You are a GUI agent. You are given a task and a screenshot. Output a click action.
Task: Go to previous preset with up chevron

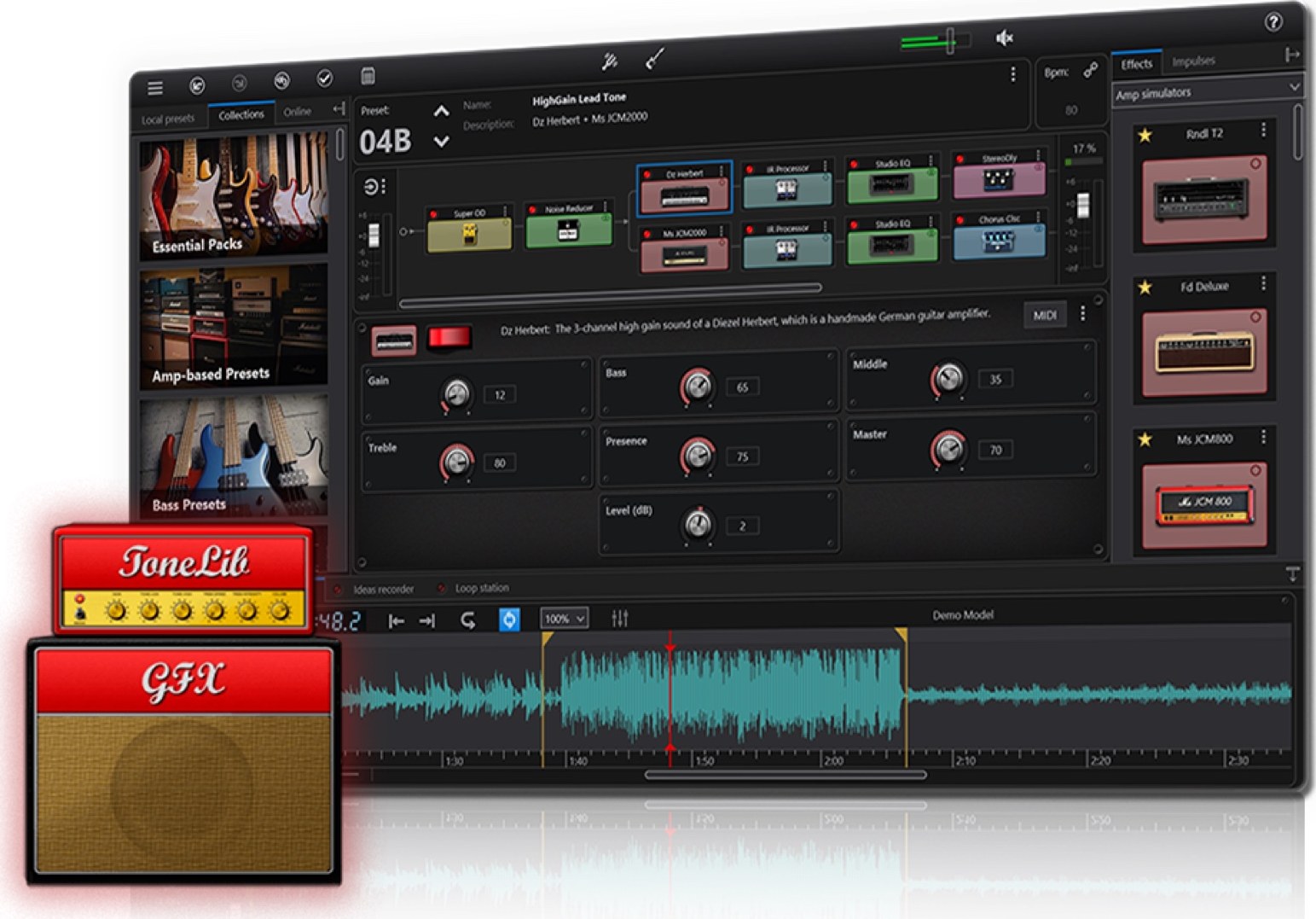441,112
